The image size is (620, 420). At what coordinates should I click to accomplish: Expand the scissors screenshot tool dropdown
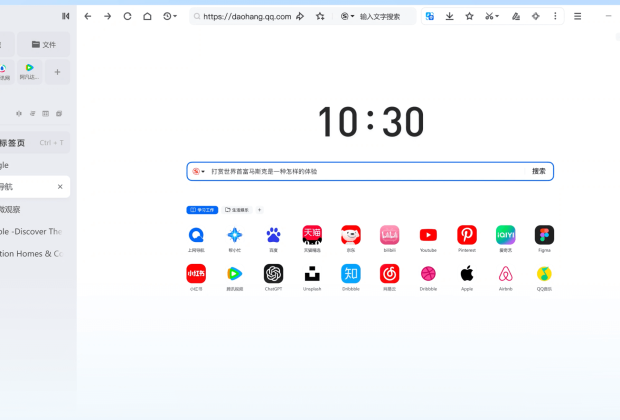tap(492, 16)
